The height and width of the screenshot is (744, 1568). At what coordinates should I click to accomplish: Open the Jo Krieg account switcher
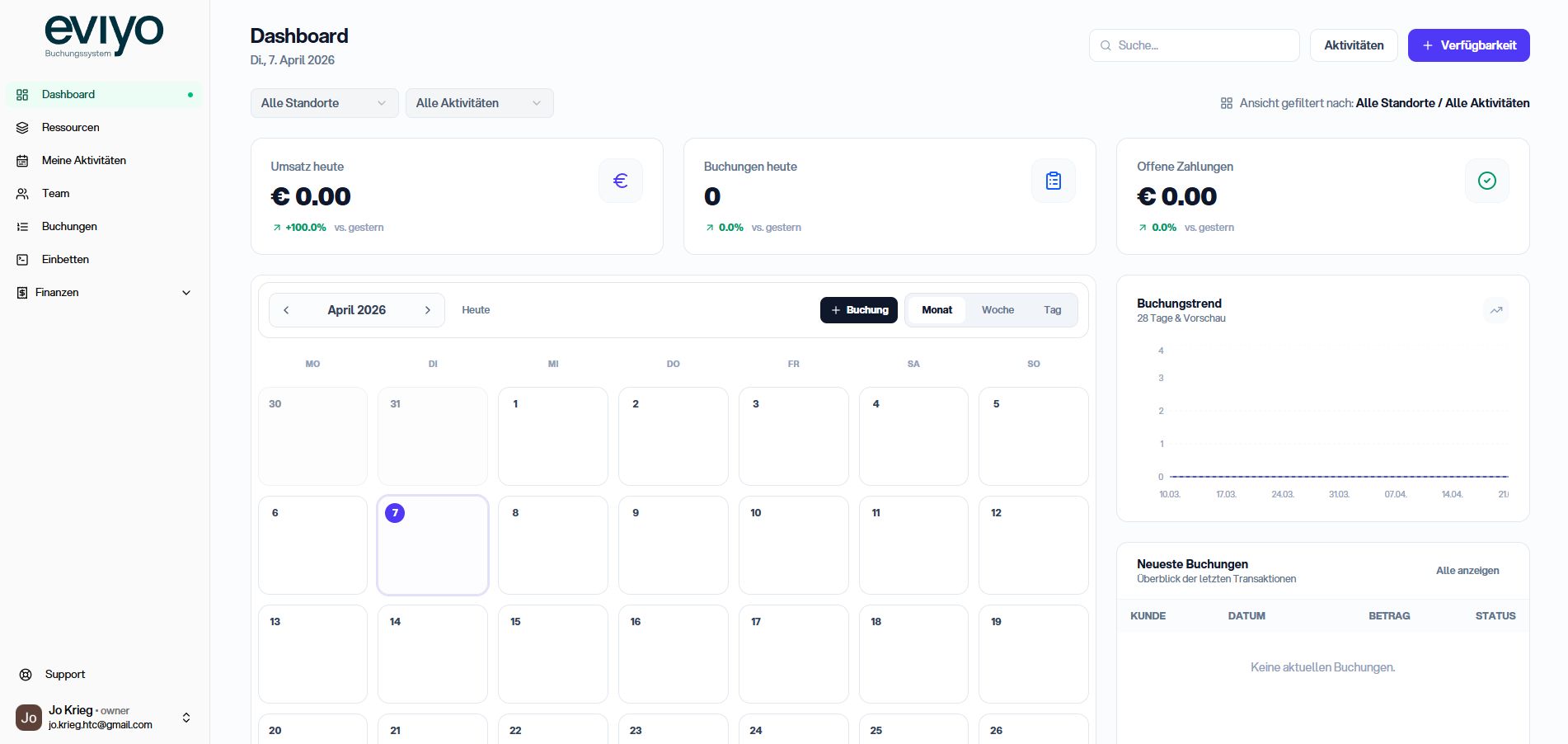point(186,718)
